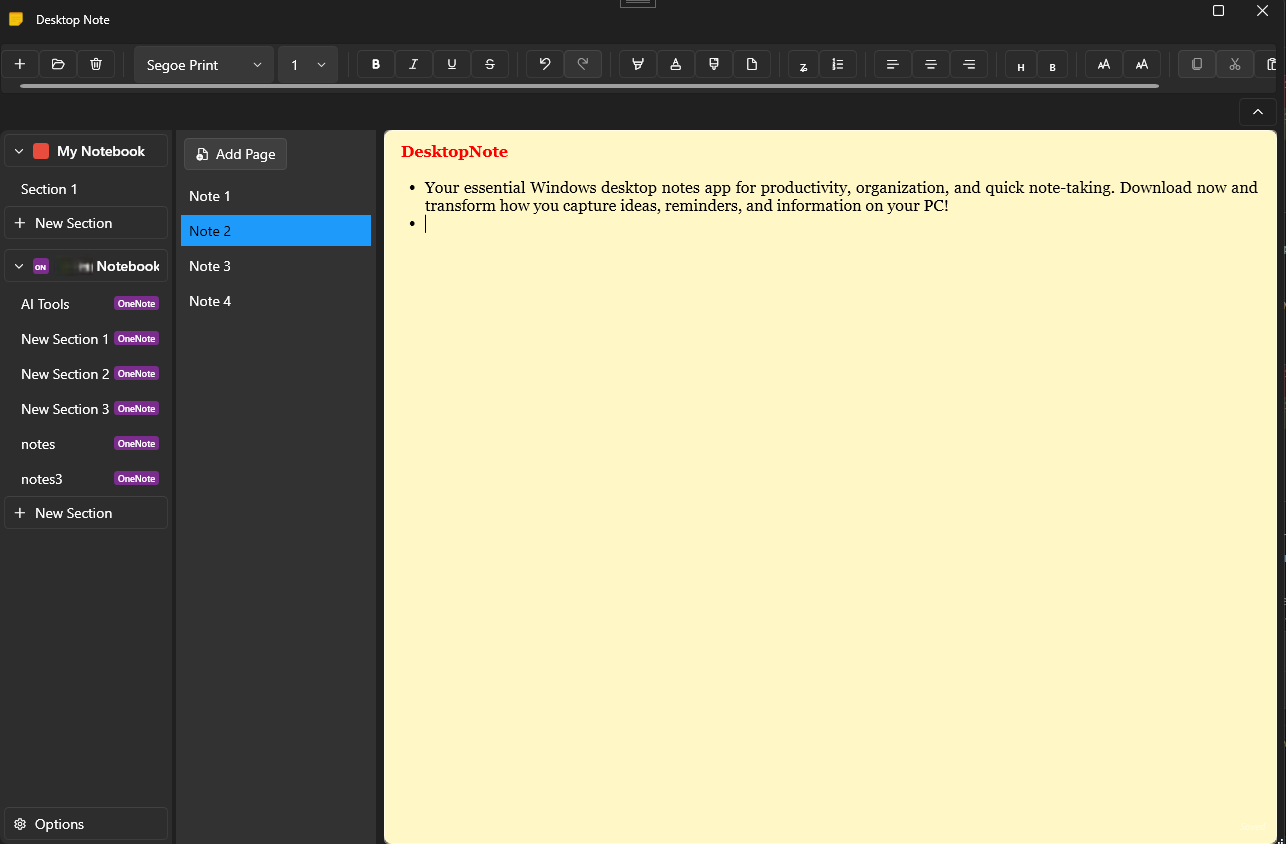The image size is (1286, 844).
Task: Add a new section under My Notebook
Action: pyautogui.click(x=86, y=223)
